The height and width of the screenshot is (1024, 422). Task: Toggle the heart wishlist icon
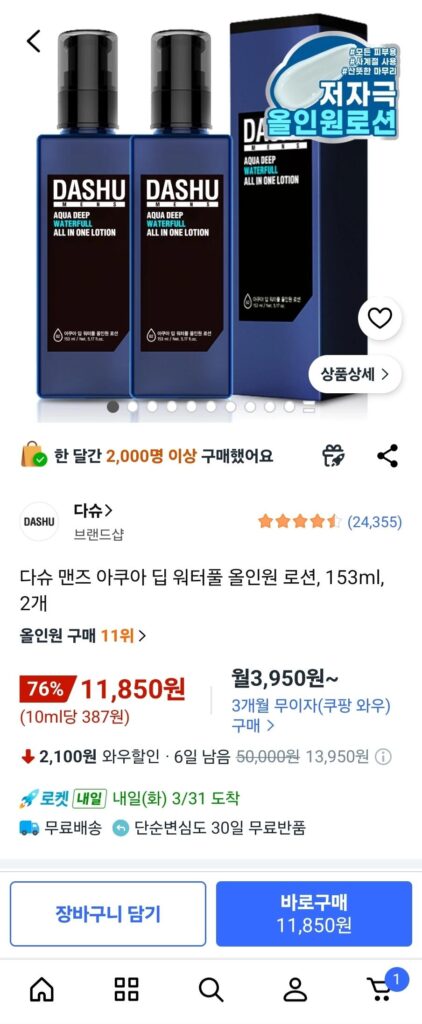(380, 318)
